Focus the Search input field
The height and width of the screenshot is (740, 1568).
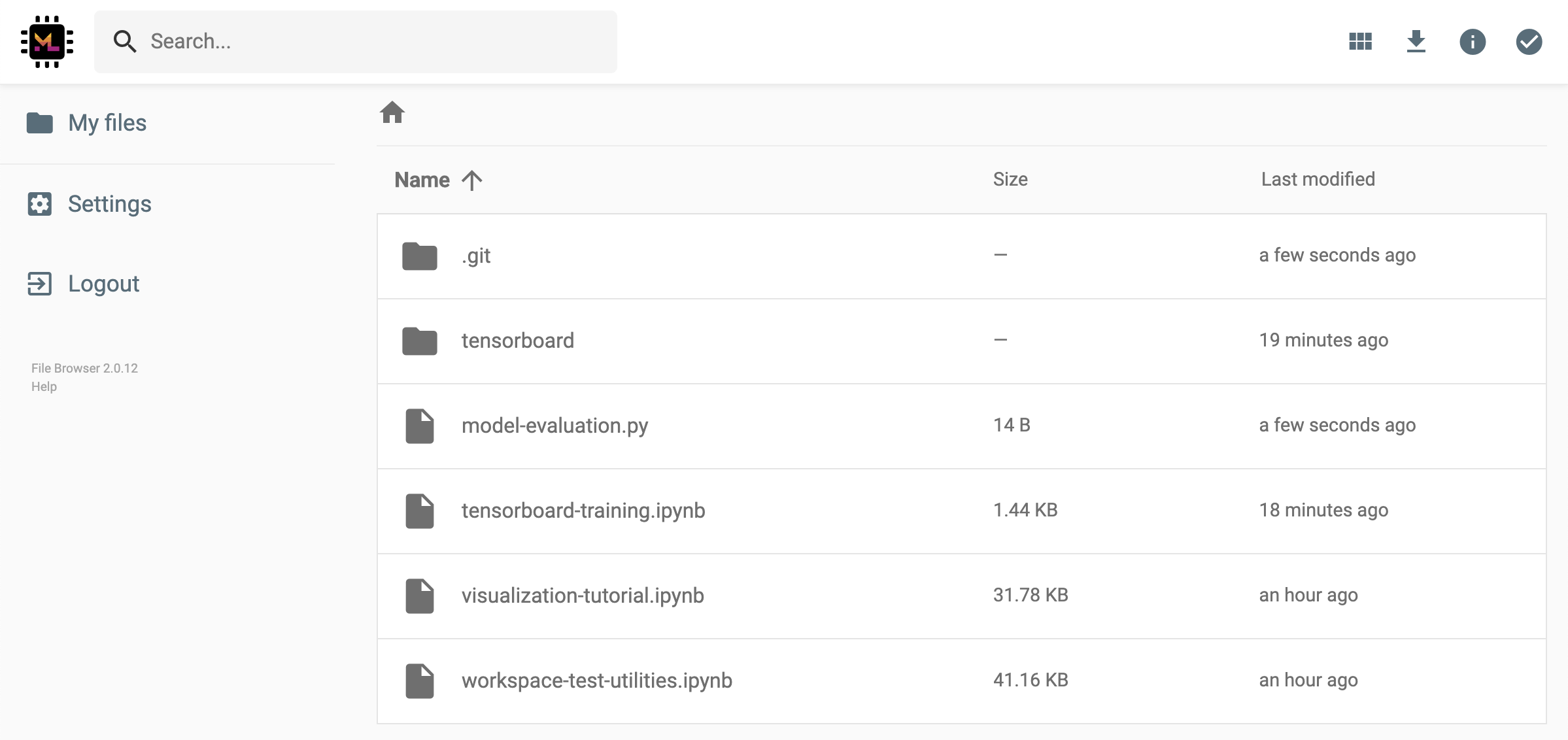tap(379, 42)
